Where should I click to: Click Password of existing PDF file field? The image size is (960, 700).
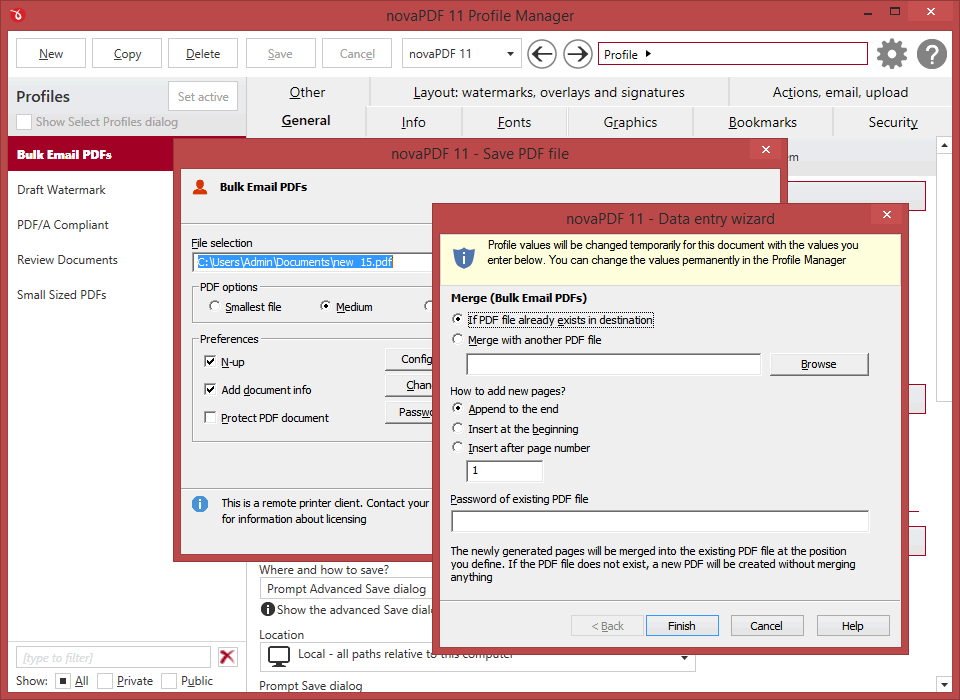coord(659,521)
